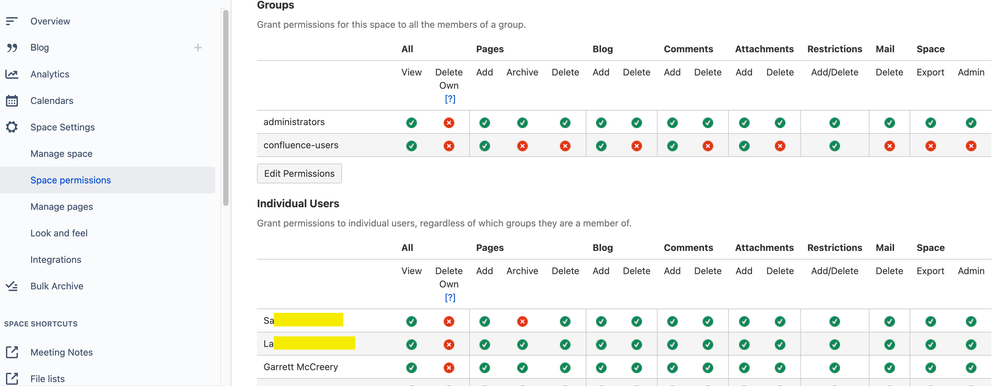
Task: Open Manage pages settings item
Action: point(61,207)
